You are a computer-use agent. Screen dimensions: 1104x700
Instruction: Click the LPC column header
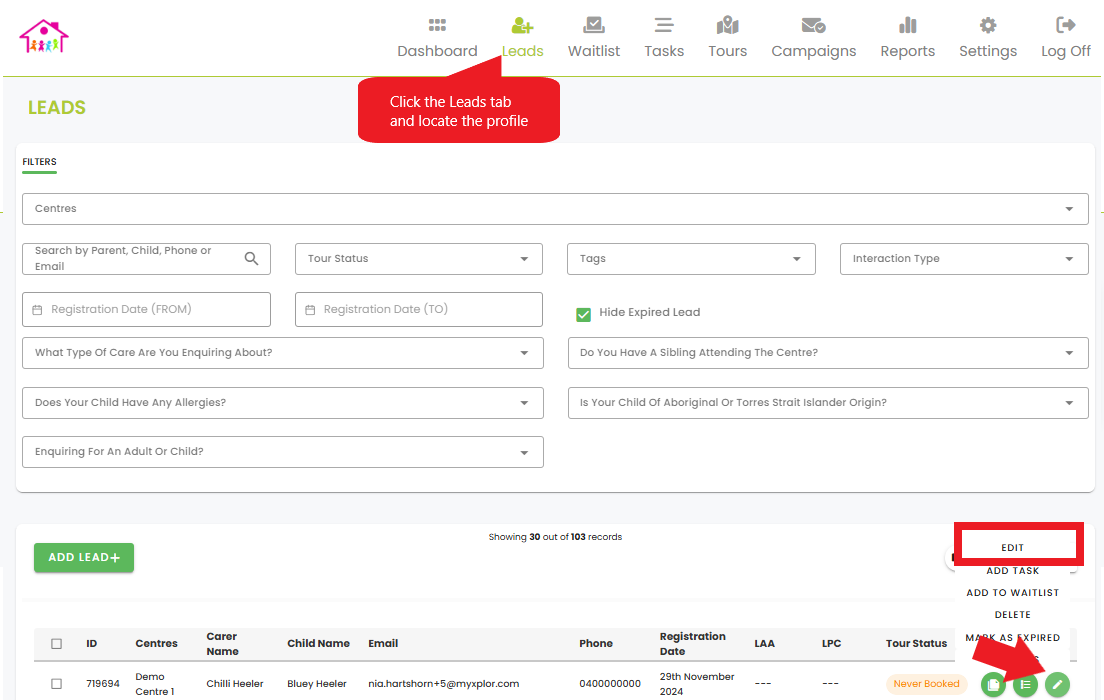coord(832,644)
